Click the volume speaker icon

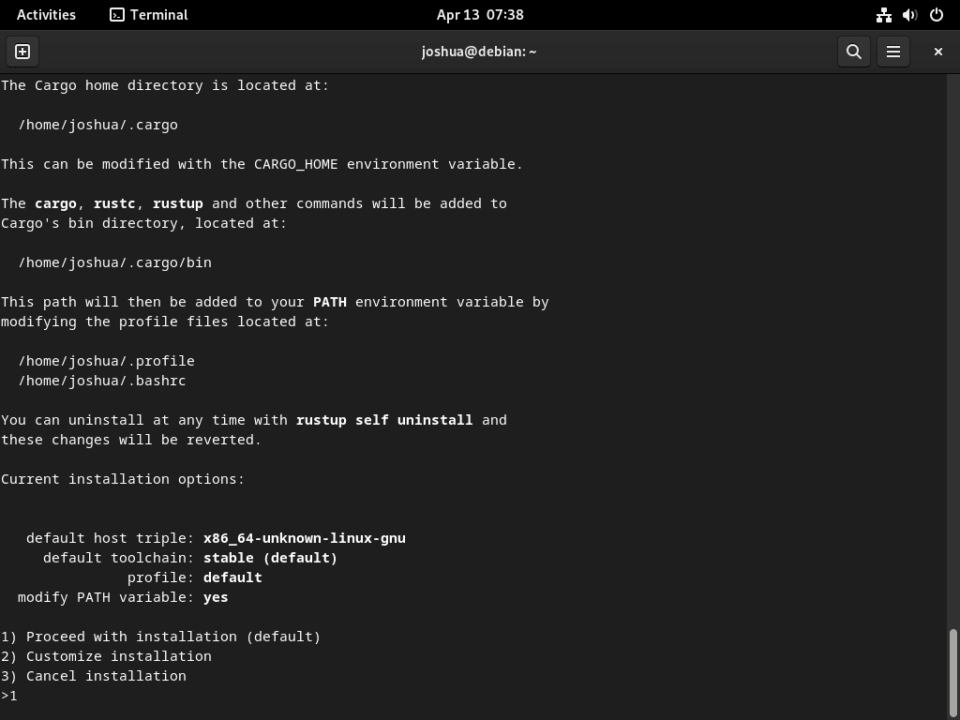[908, 15]
